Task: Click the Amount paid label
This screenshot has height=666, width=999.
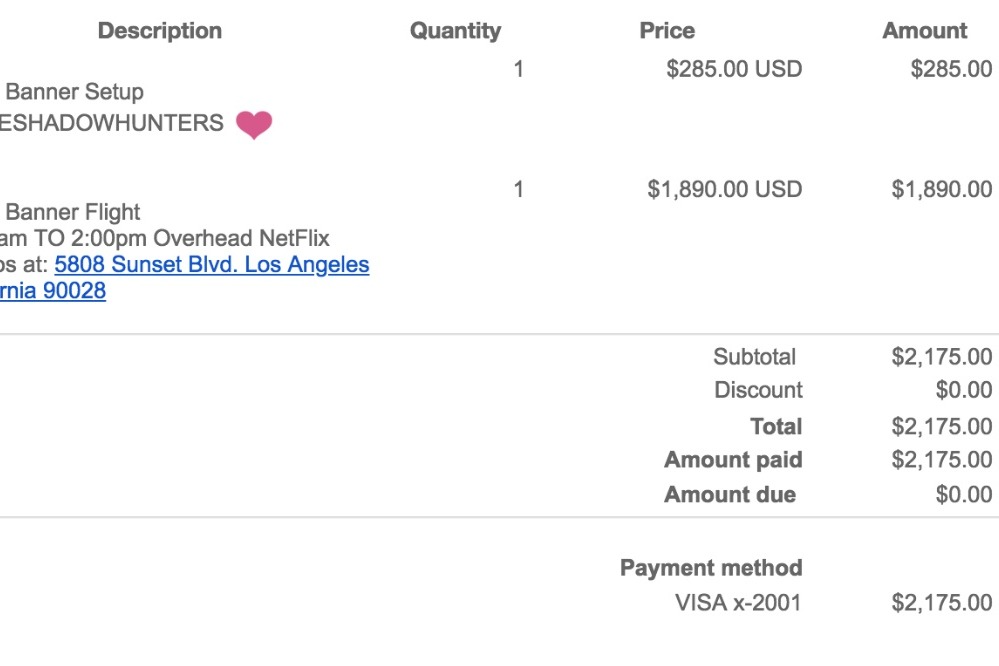Action: click(x=733, y=460)
